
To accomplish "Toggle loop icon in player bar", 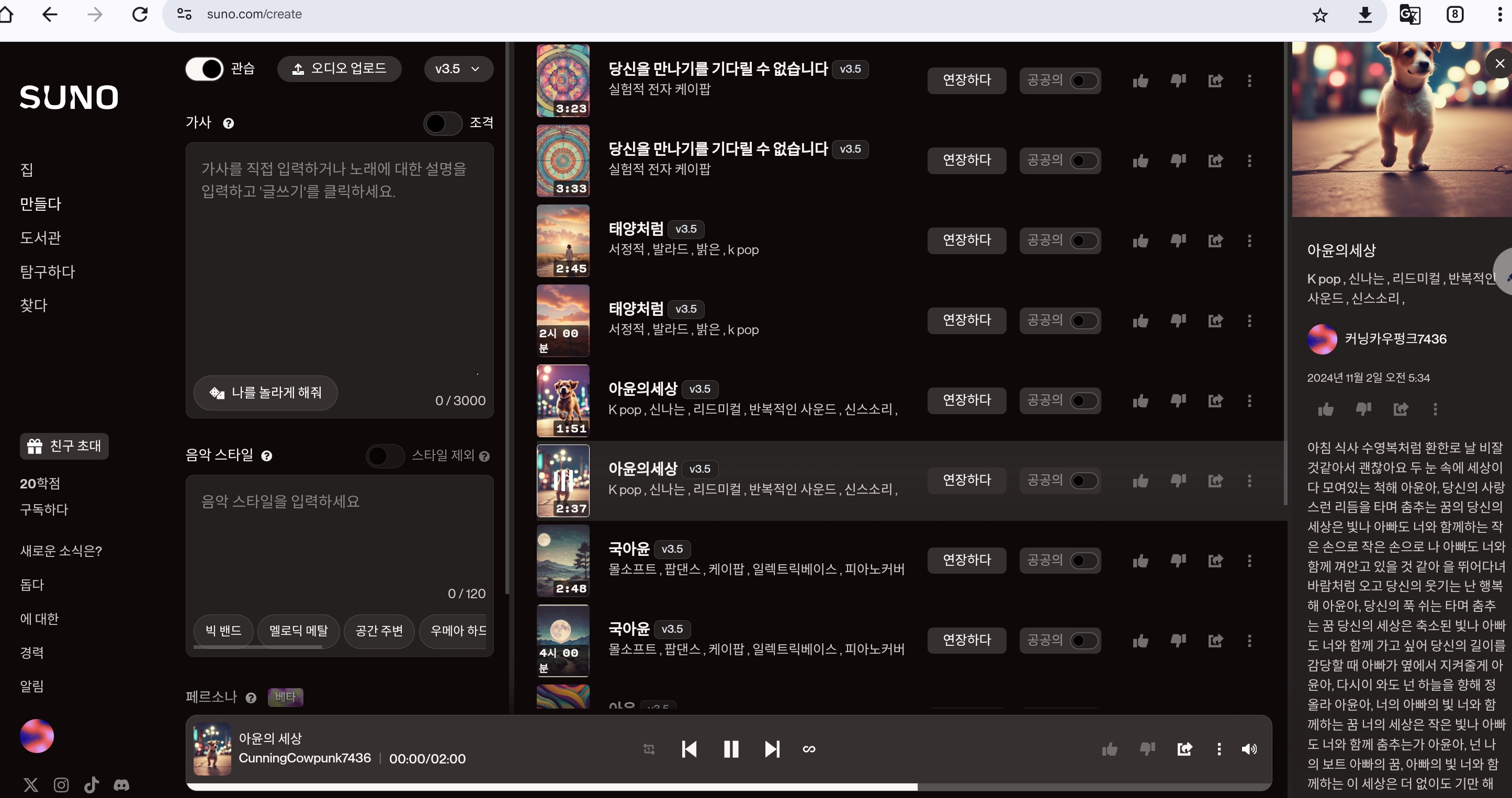I will coord(809,749).
